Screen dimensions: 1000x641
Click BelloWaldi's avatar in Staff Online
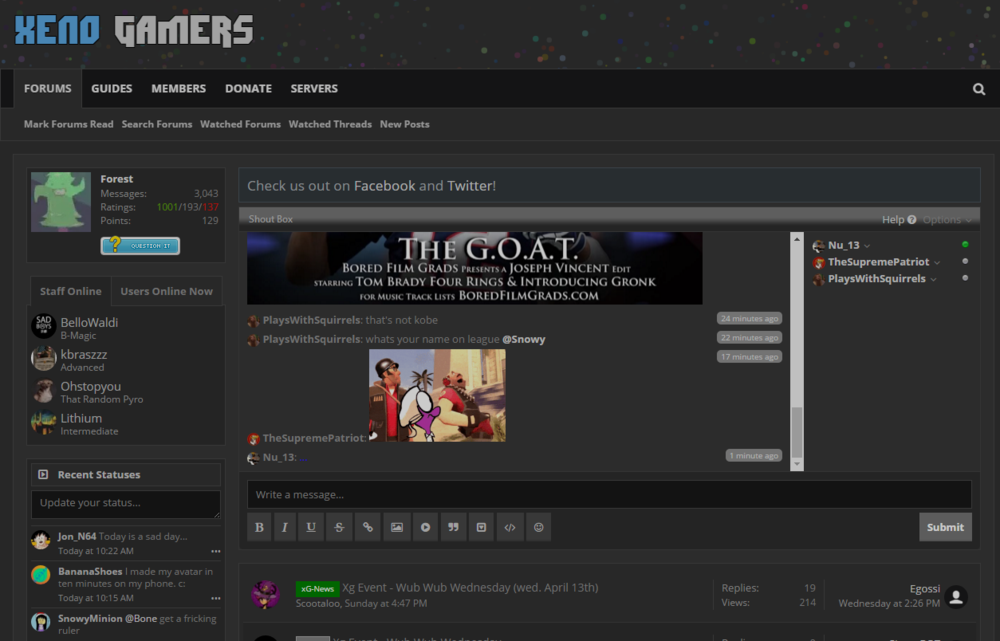pyautogui.click(x=43, y=326)
